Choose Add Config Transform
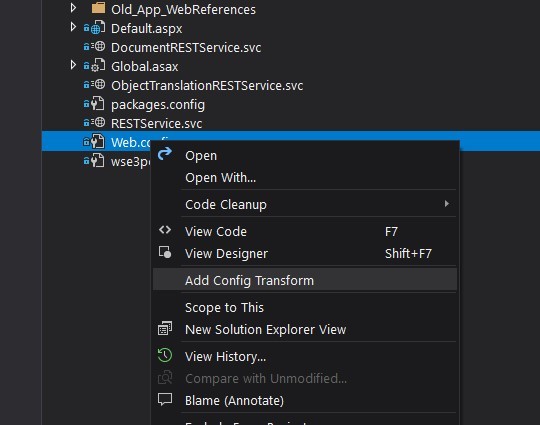This screenshot has width=540, height=425. (x=305, y=280)
